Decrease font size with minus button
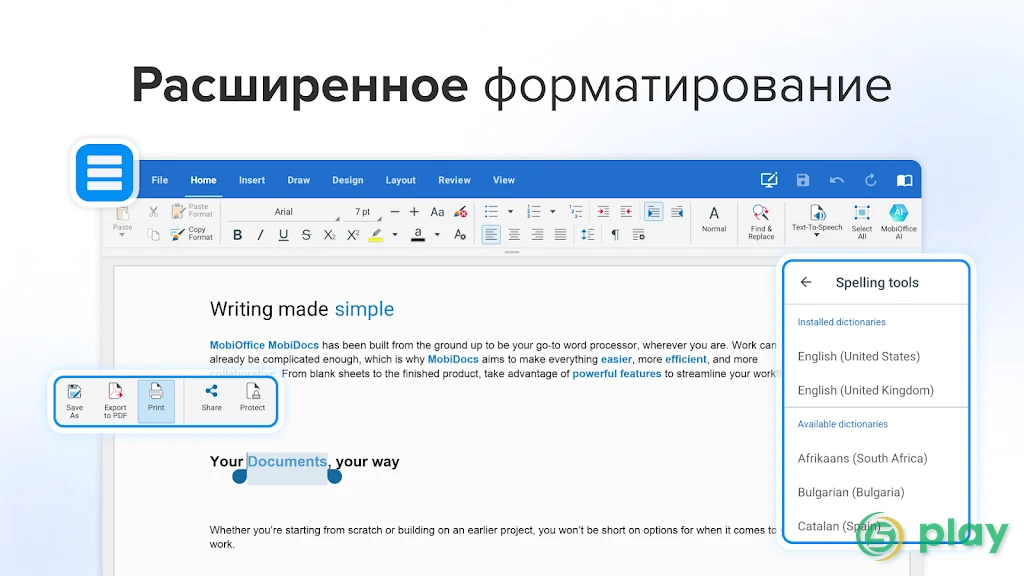This screenshot has height=576, width=1024. click(x=394, y=212)
